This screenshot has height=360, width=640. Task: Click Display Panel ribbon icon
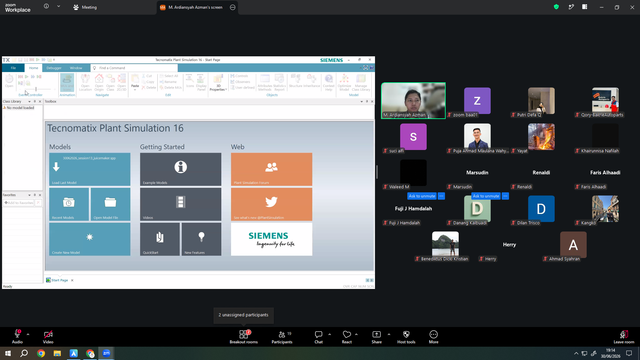coord(201,83)
